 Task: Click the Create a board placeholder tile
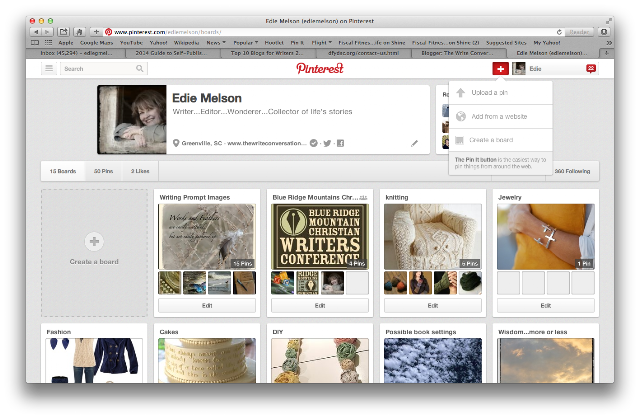tap(94, 253)
